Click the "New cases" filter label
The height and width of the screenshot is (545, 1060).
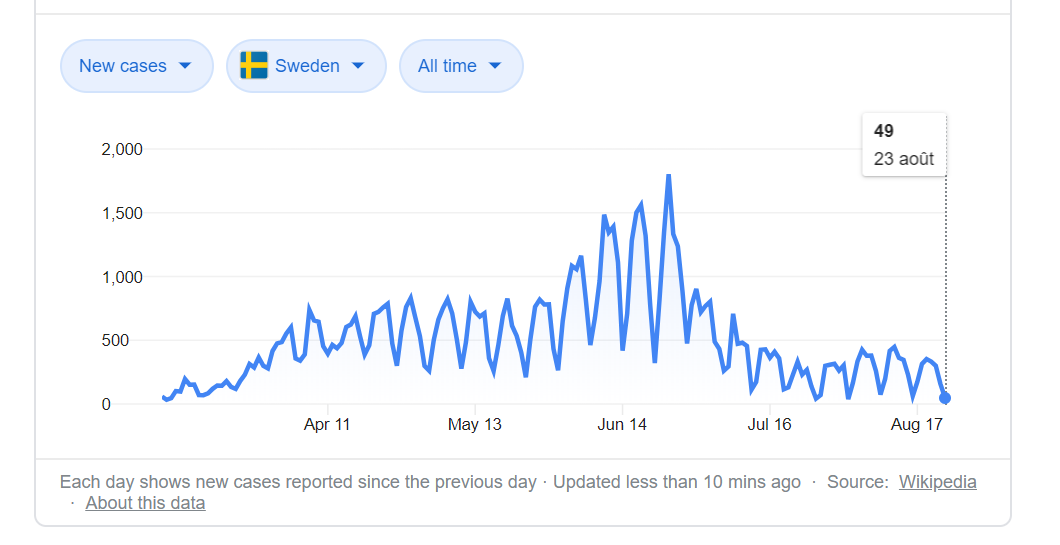click(122, 66)
